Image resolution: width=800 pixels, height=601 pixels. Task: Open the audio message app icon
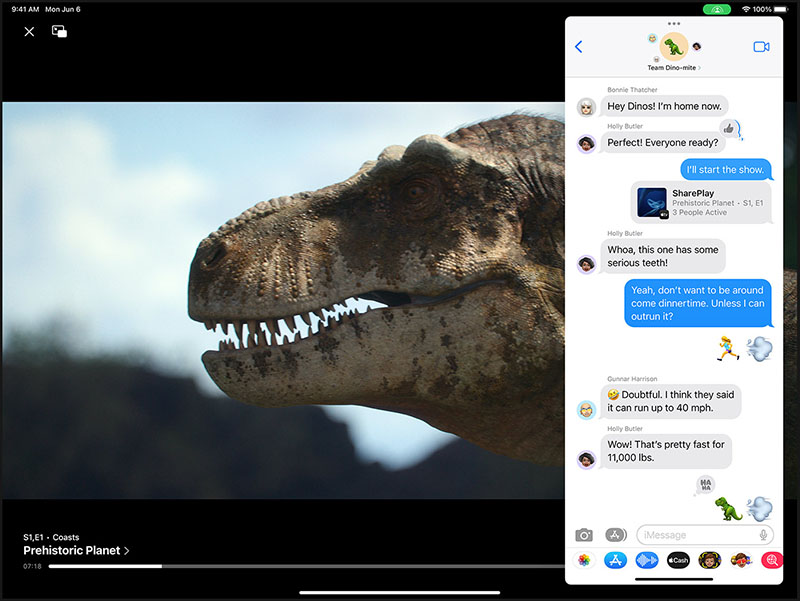click(x=646, y=560)
